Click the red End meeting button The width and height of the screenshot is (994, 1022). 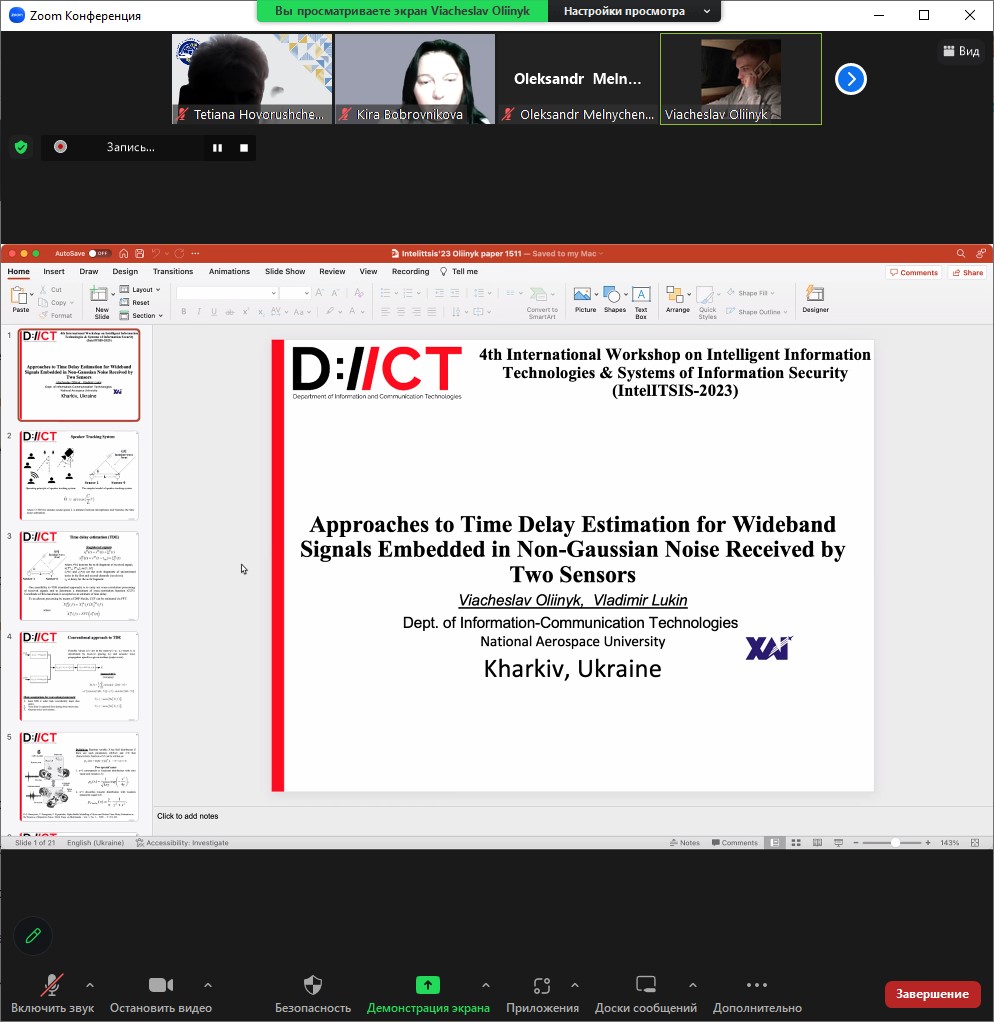tap(932, 994)
